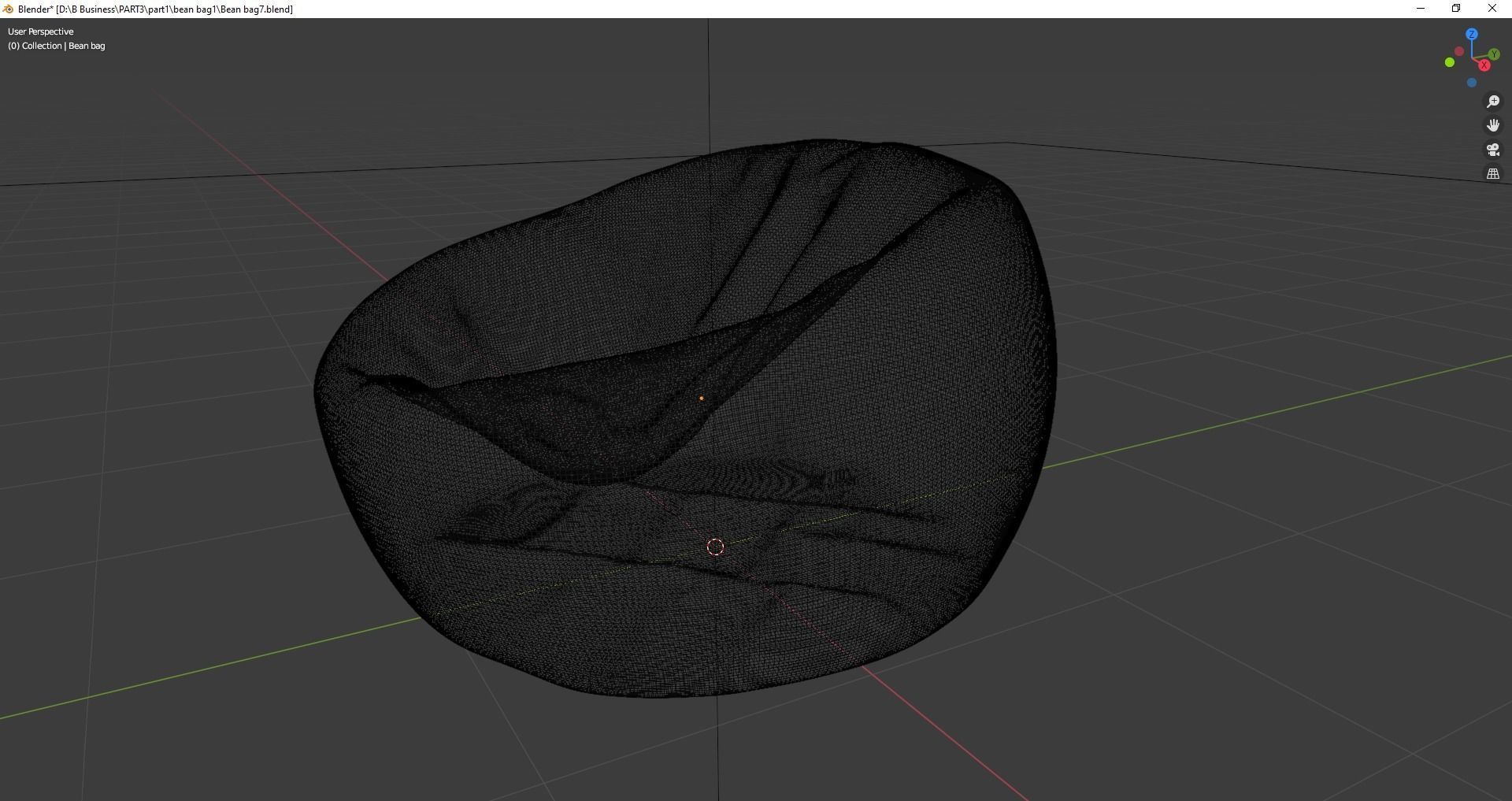Click the red X axis on the gizmo

[x=1484, y=65]
